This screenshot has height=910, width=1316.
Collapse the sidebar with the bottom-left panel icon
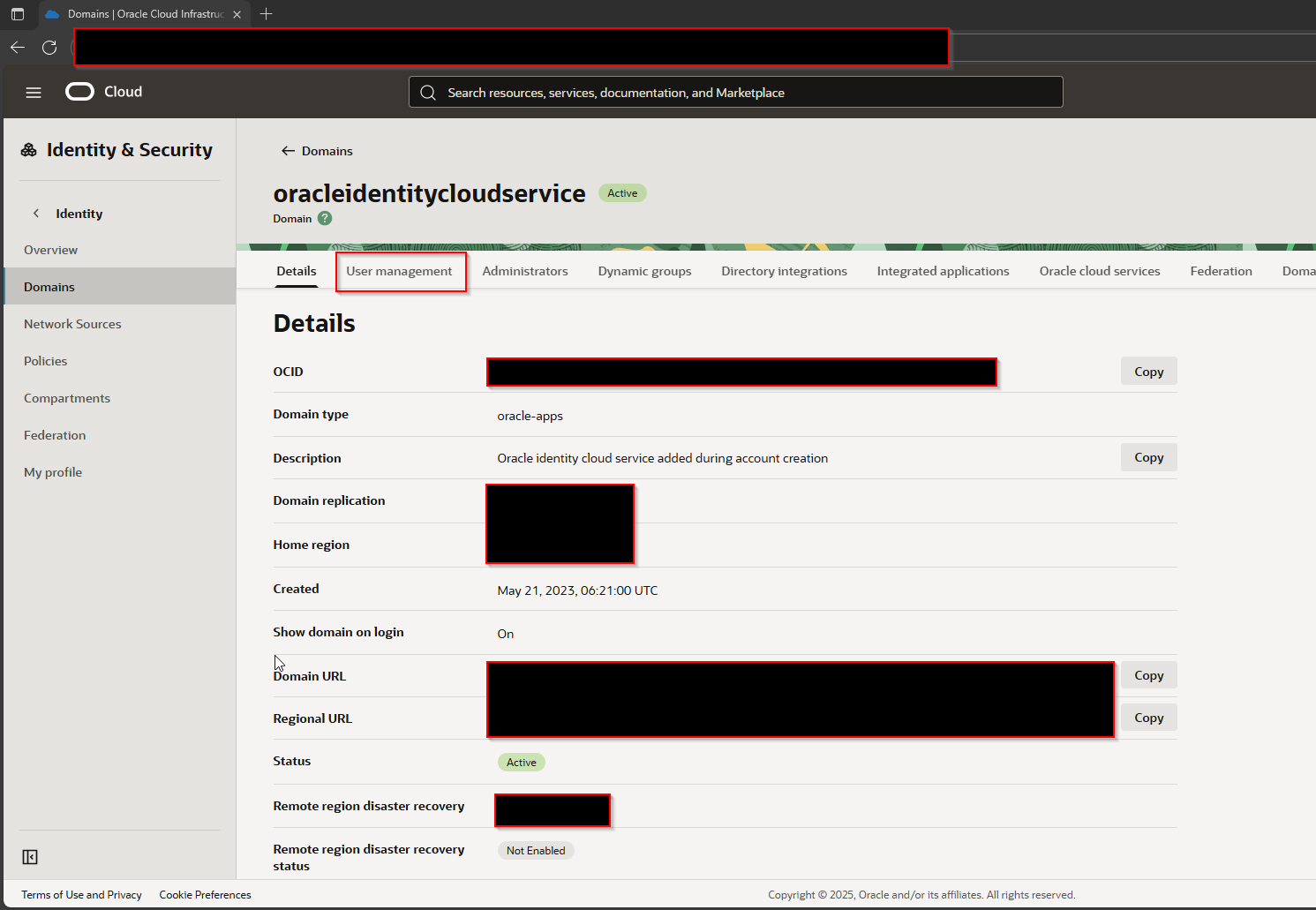pos(29,856)
